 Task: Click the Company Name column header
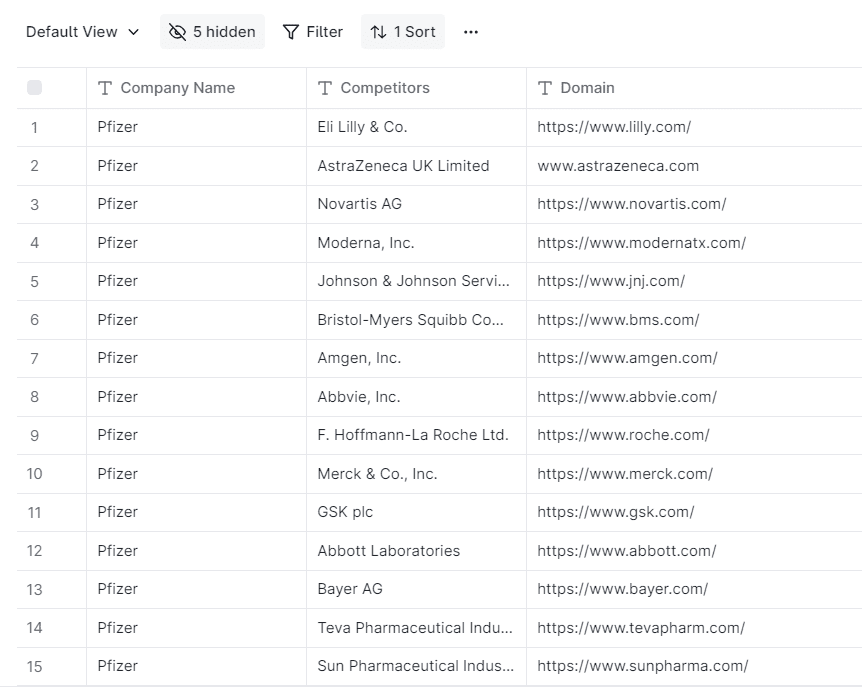click(196, 88)
